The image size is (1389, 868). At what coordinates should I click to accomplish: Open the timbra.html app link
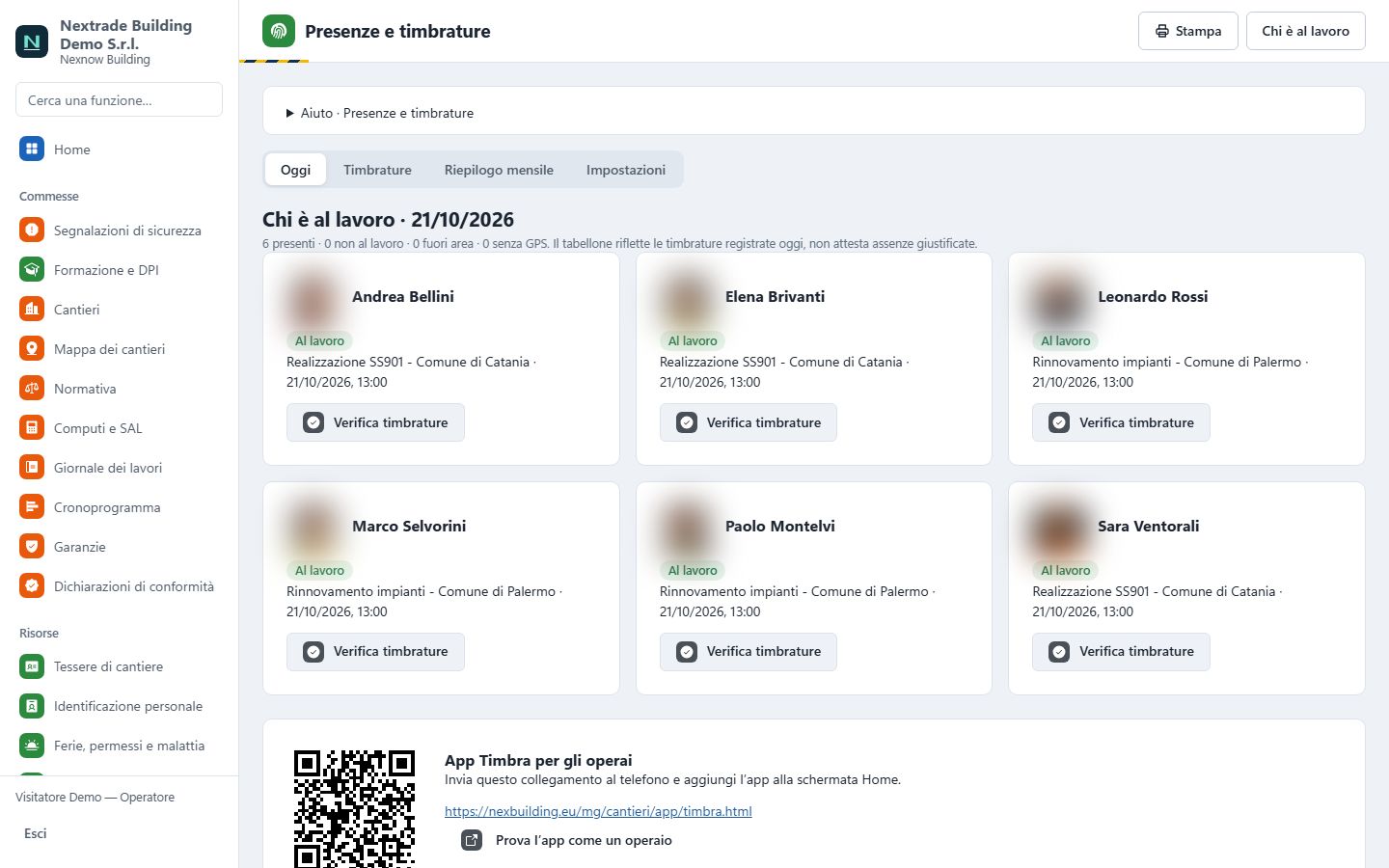tap(598, 811)
